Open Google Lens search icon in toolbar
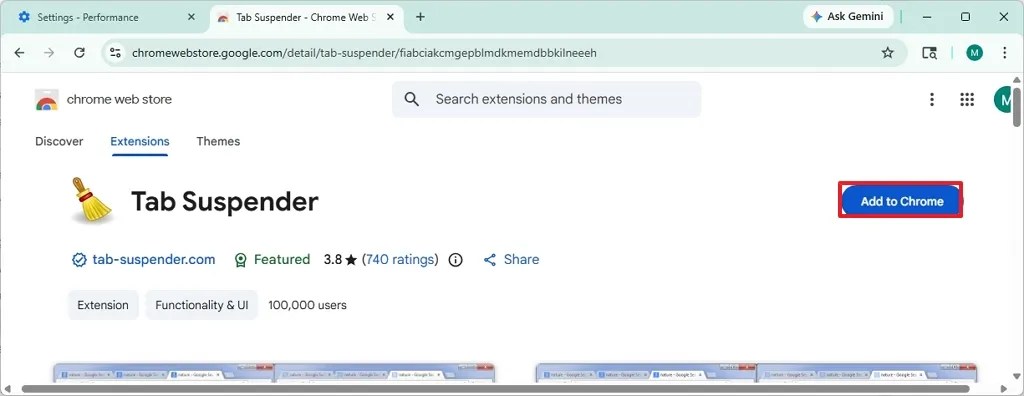This screenshot has height=396, width=1024. (929, 53)
